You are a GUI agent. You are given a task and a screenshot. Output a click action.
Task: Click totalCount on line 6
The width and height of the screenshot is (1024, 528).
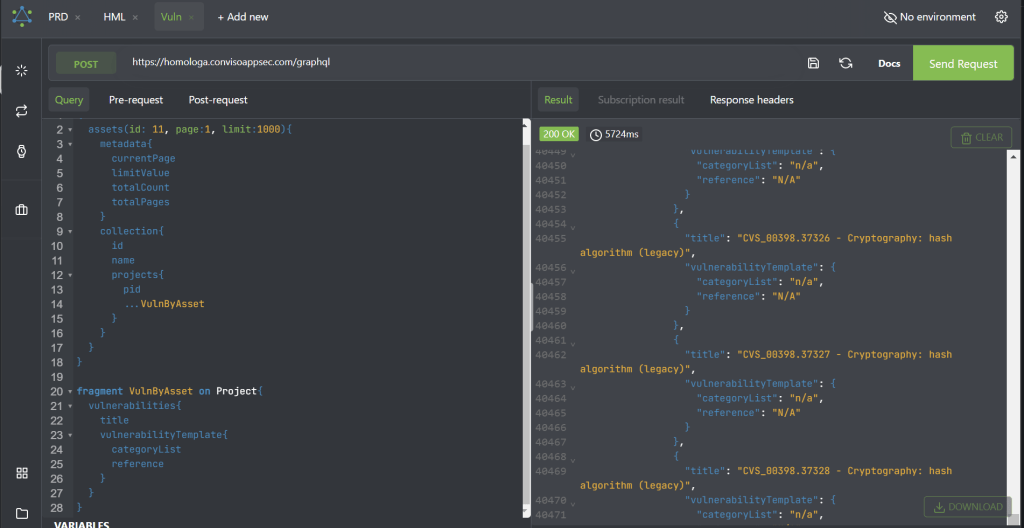point(140,188)
